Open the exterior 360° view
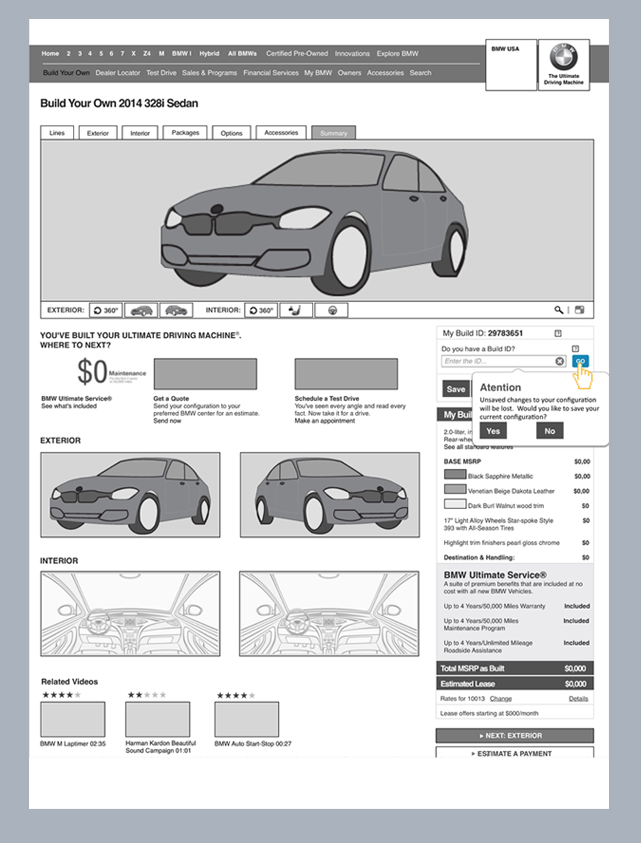This screenshot has height=843, width=641. (x=106, y=310)
